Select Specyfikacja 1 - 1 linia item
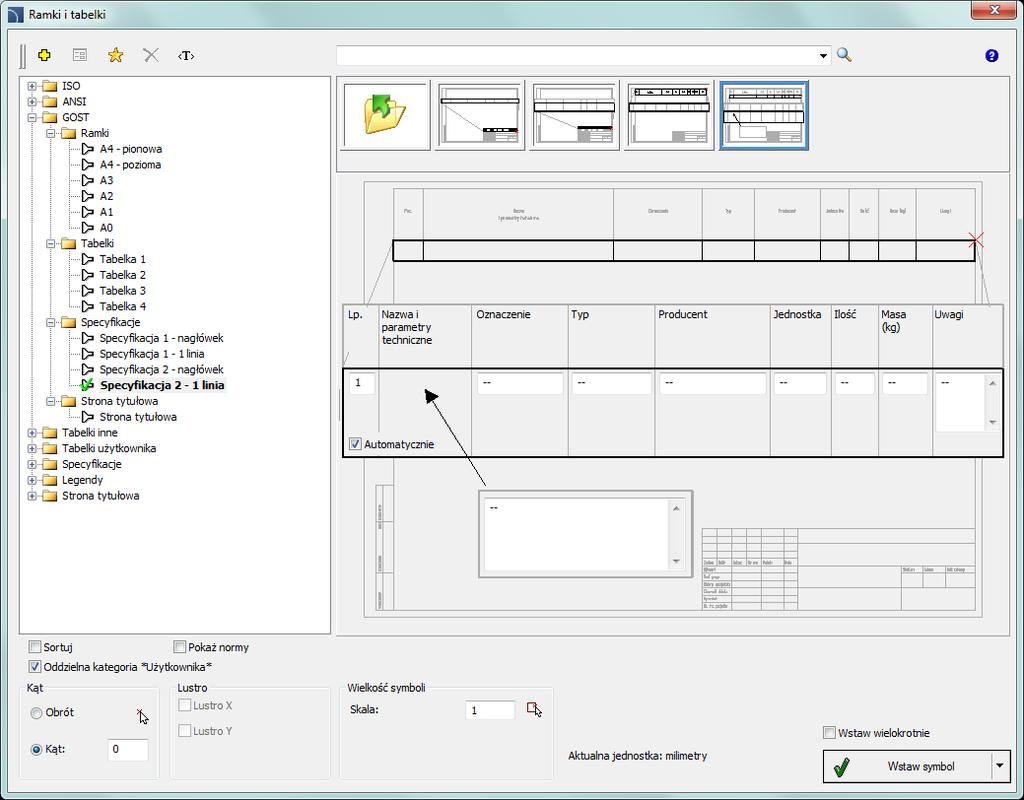 152,354
